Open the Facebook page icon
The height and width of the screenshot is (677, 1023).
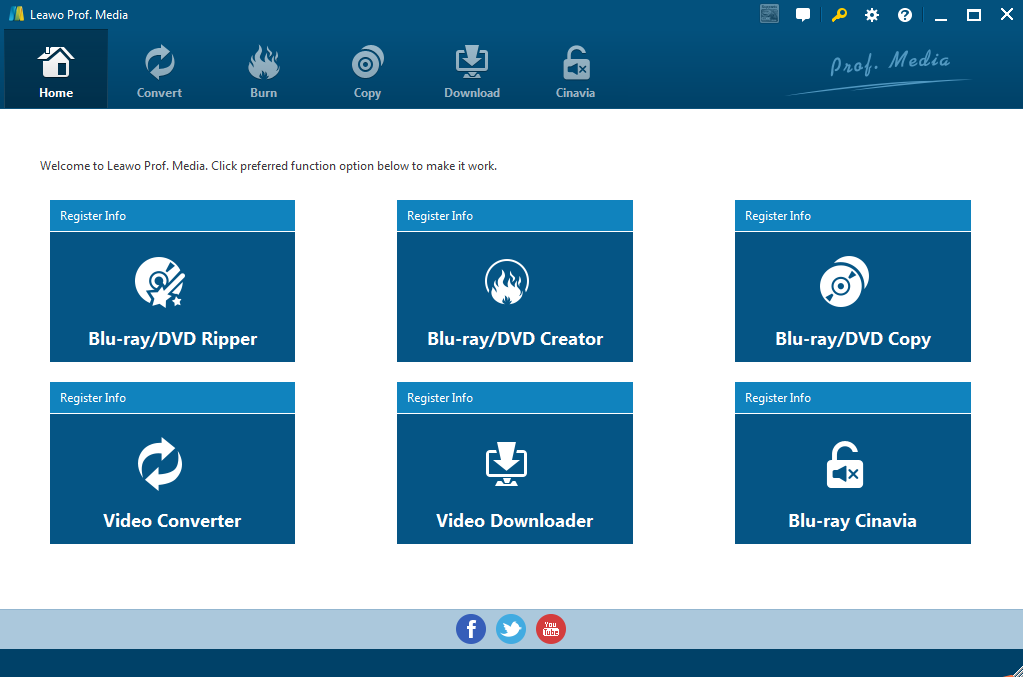point(471,629)
